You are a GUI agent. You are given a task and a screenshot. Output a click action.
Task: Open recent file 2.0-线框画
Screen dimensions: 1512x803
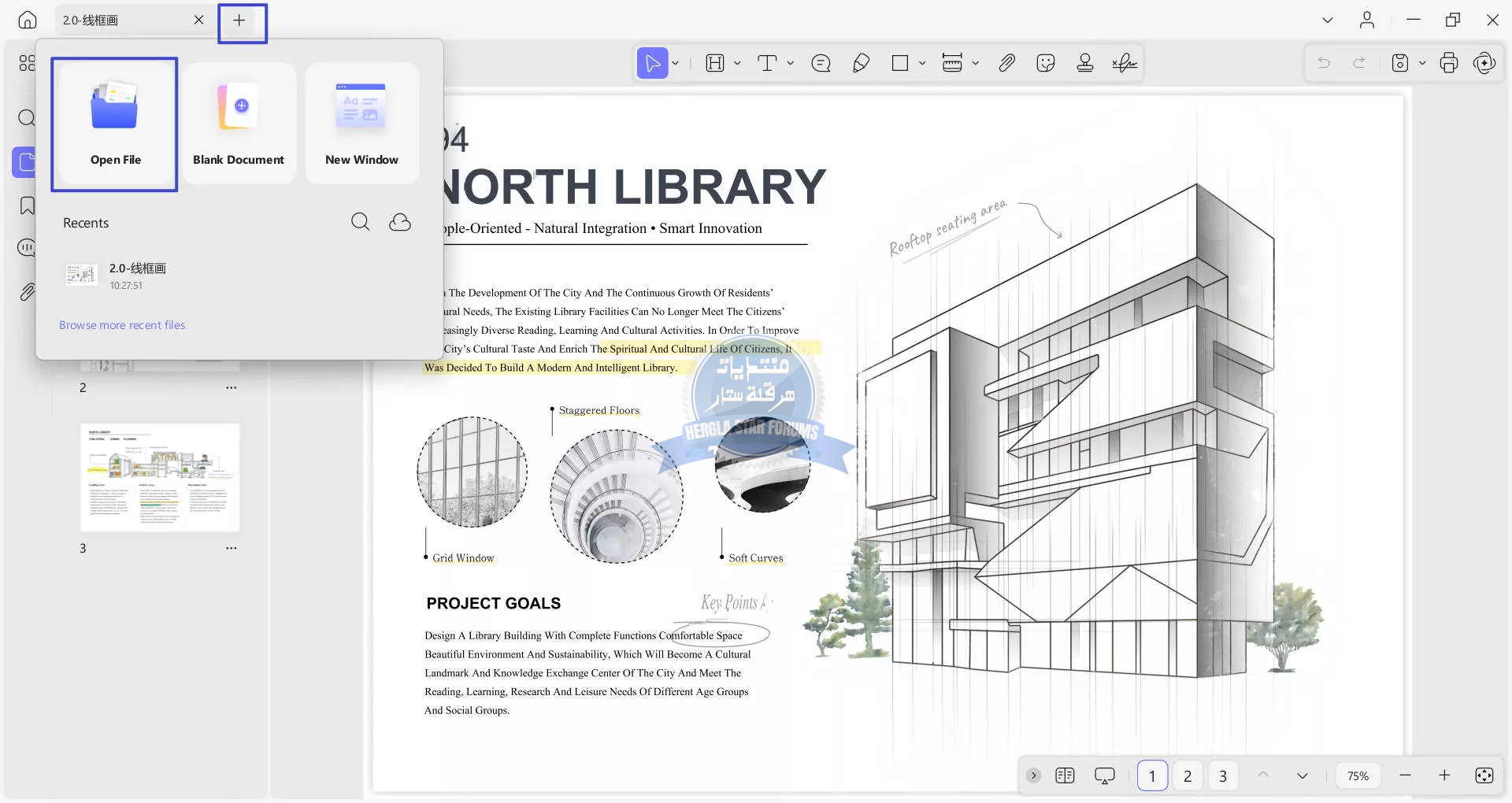(x=137, y=276)
